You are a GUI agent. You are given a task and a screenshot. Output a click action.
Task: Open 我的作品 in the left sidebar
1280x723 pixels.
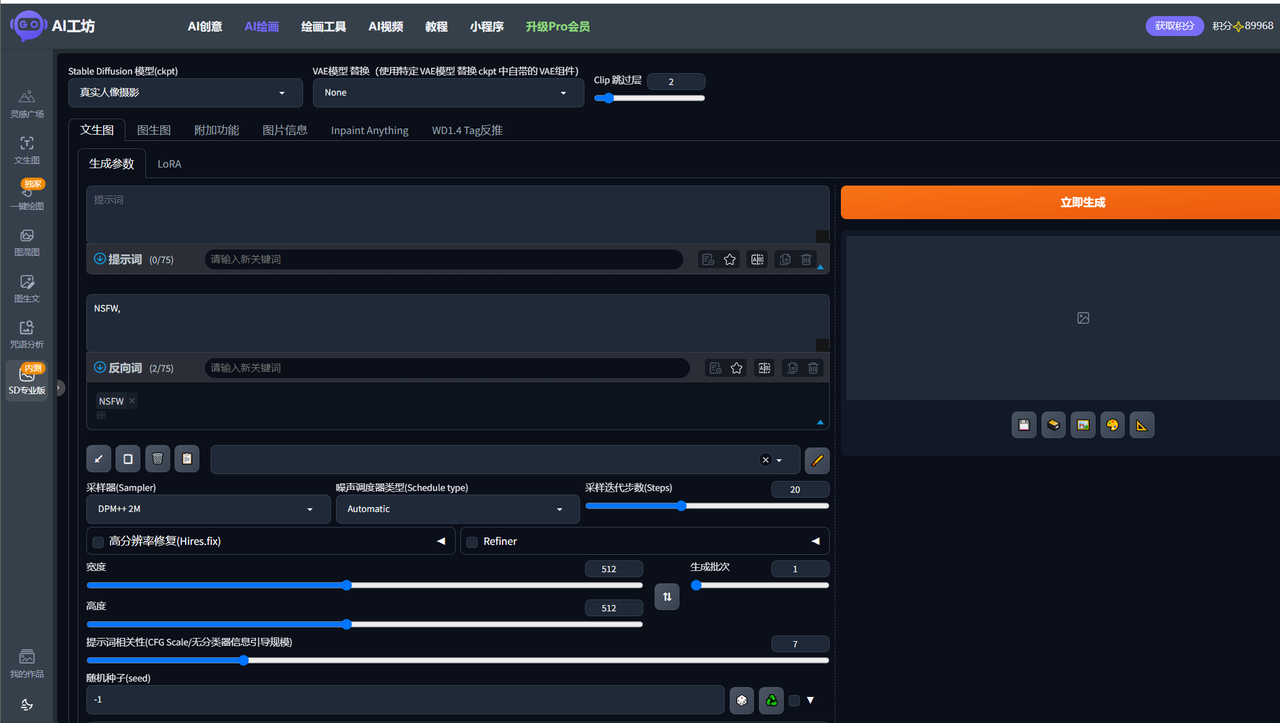[27, 664]
